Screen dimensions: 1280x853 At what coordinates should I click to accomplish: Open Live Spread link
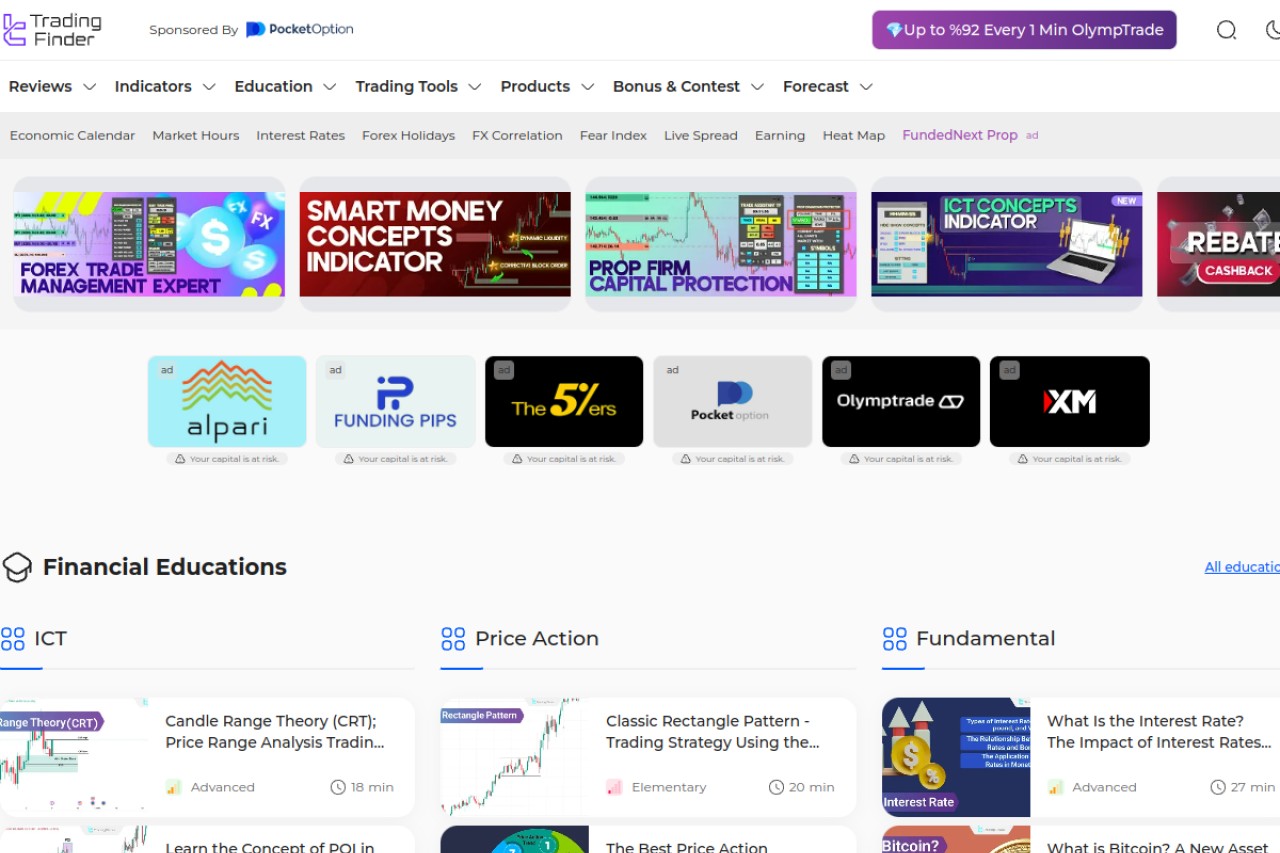point(700,135)
